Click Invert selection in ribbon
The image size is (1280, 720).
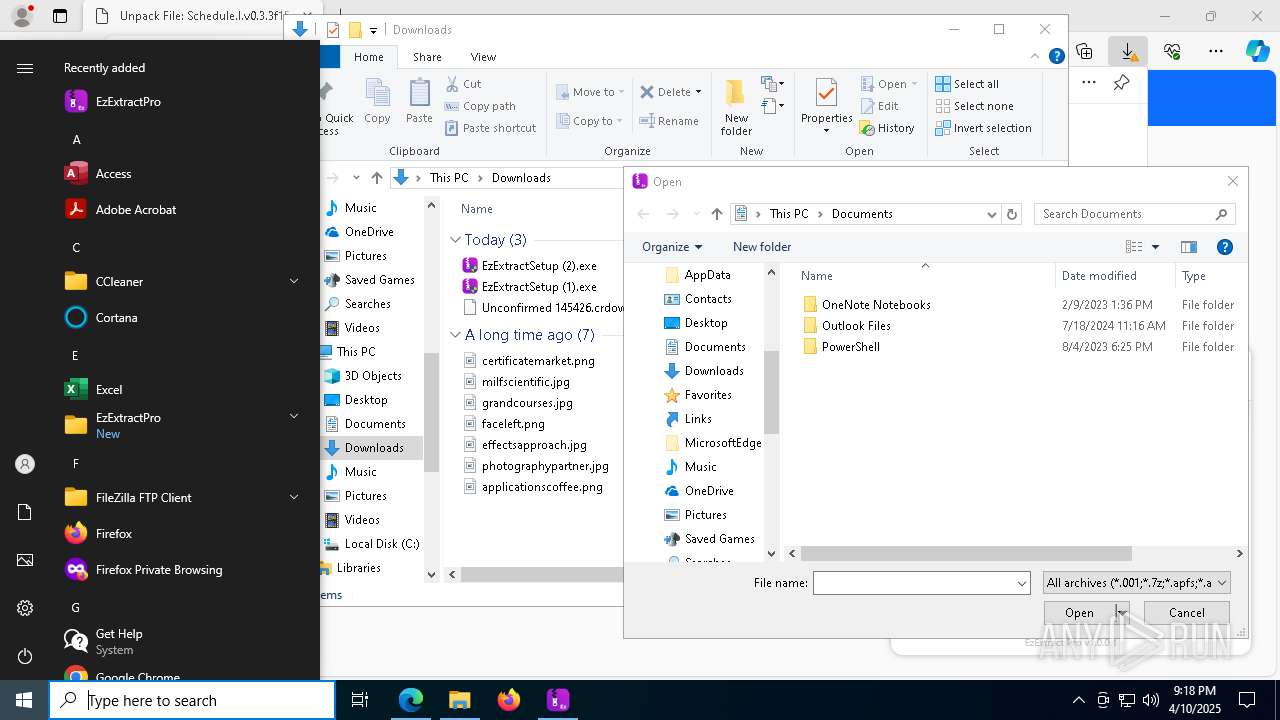tap(983, 128)
